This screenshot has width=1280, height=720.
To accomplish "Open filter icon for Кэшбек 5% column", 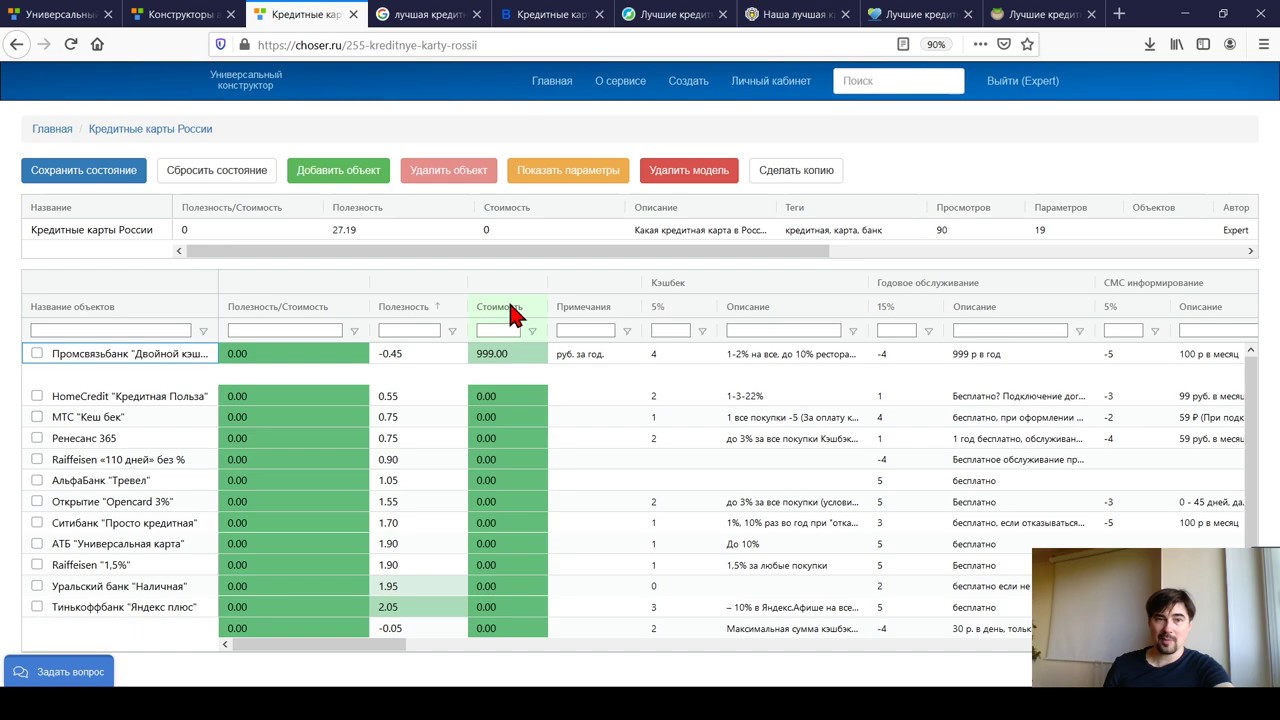I will [702, 331].
